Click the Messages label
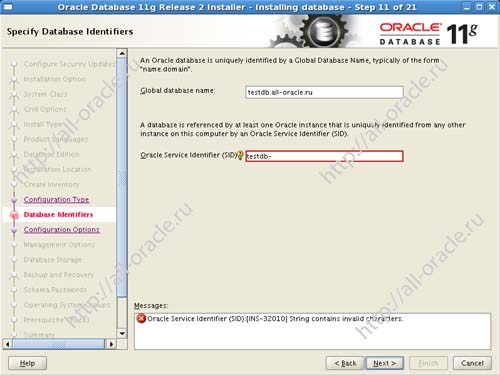 point(151,305)
